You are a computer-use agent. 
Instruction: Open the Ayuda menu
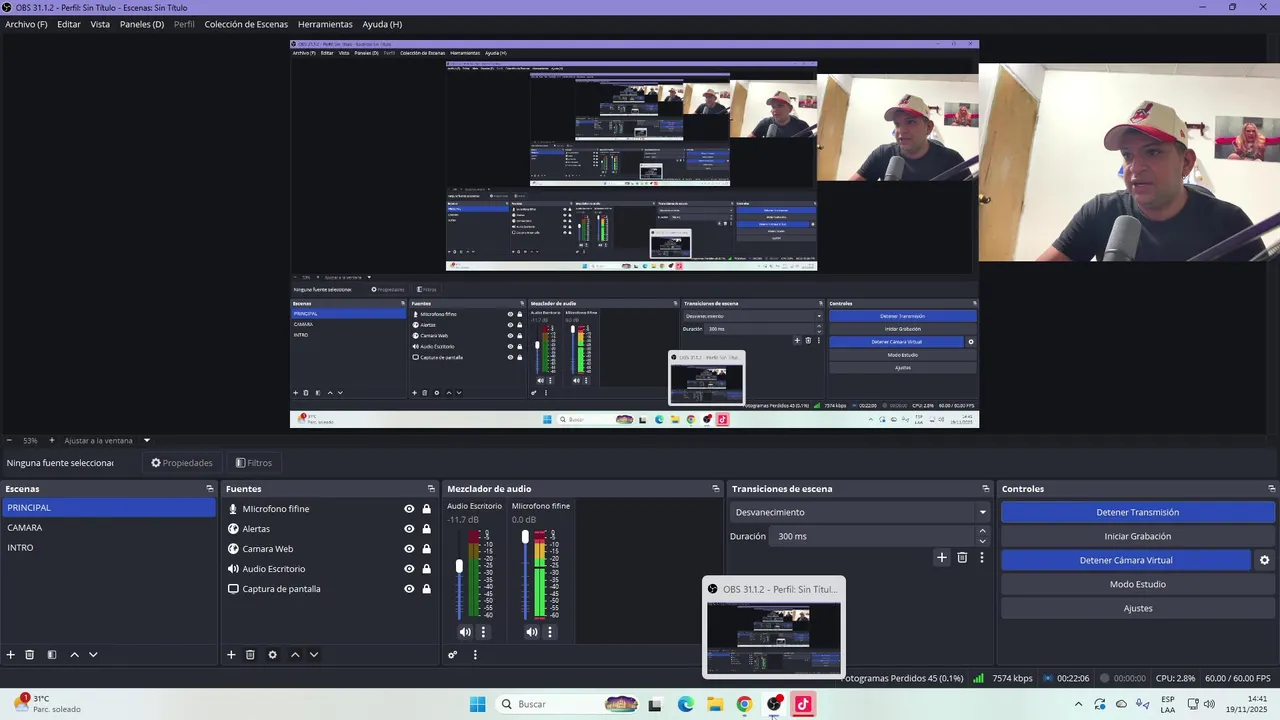(382, 24)
